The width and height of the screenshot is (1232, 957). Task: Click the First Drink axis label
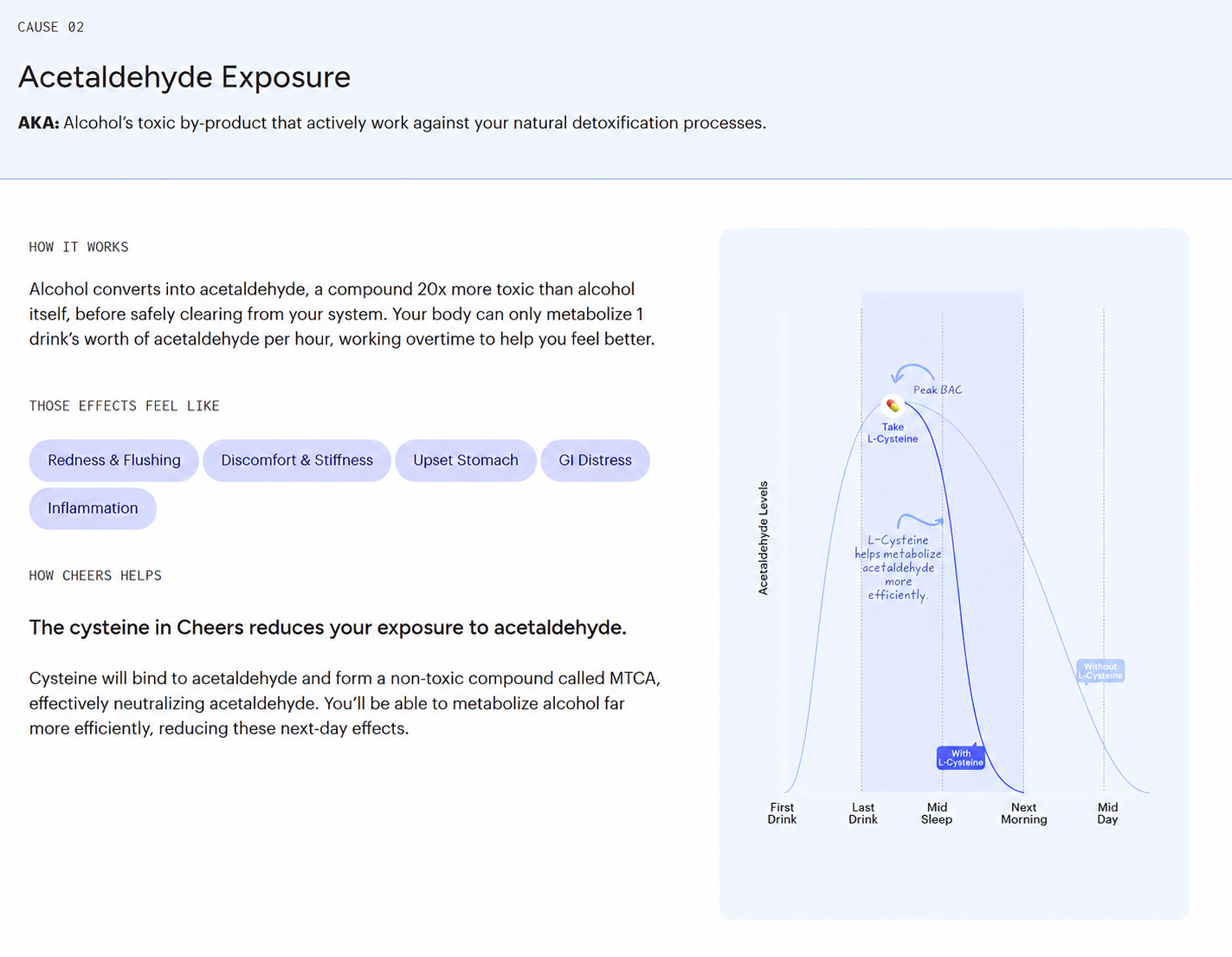[782, 813]
